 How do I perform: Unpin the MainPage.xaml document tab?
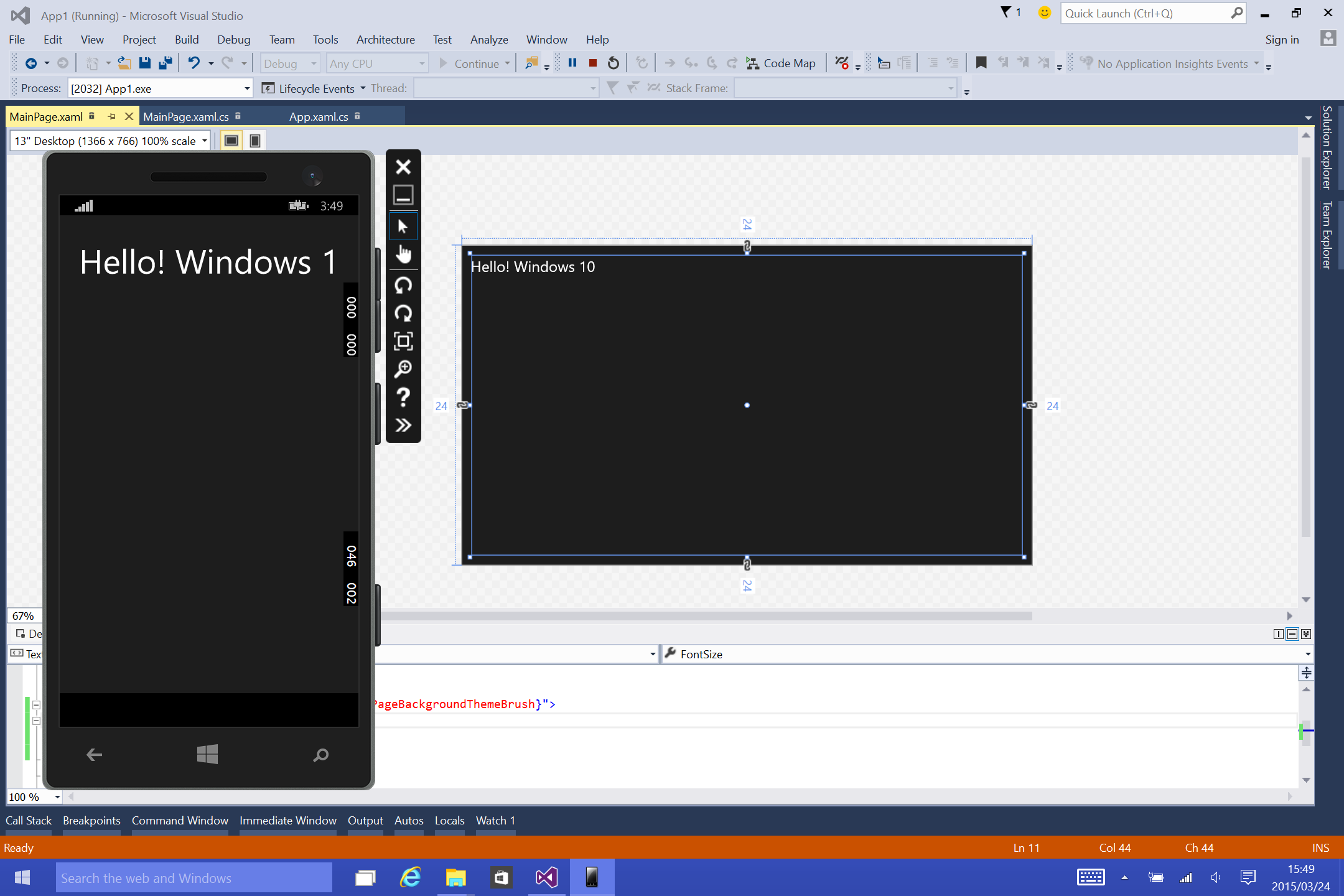tap(112, 116)
